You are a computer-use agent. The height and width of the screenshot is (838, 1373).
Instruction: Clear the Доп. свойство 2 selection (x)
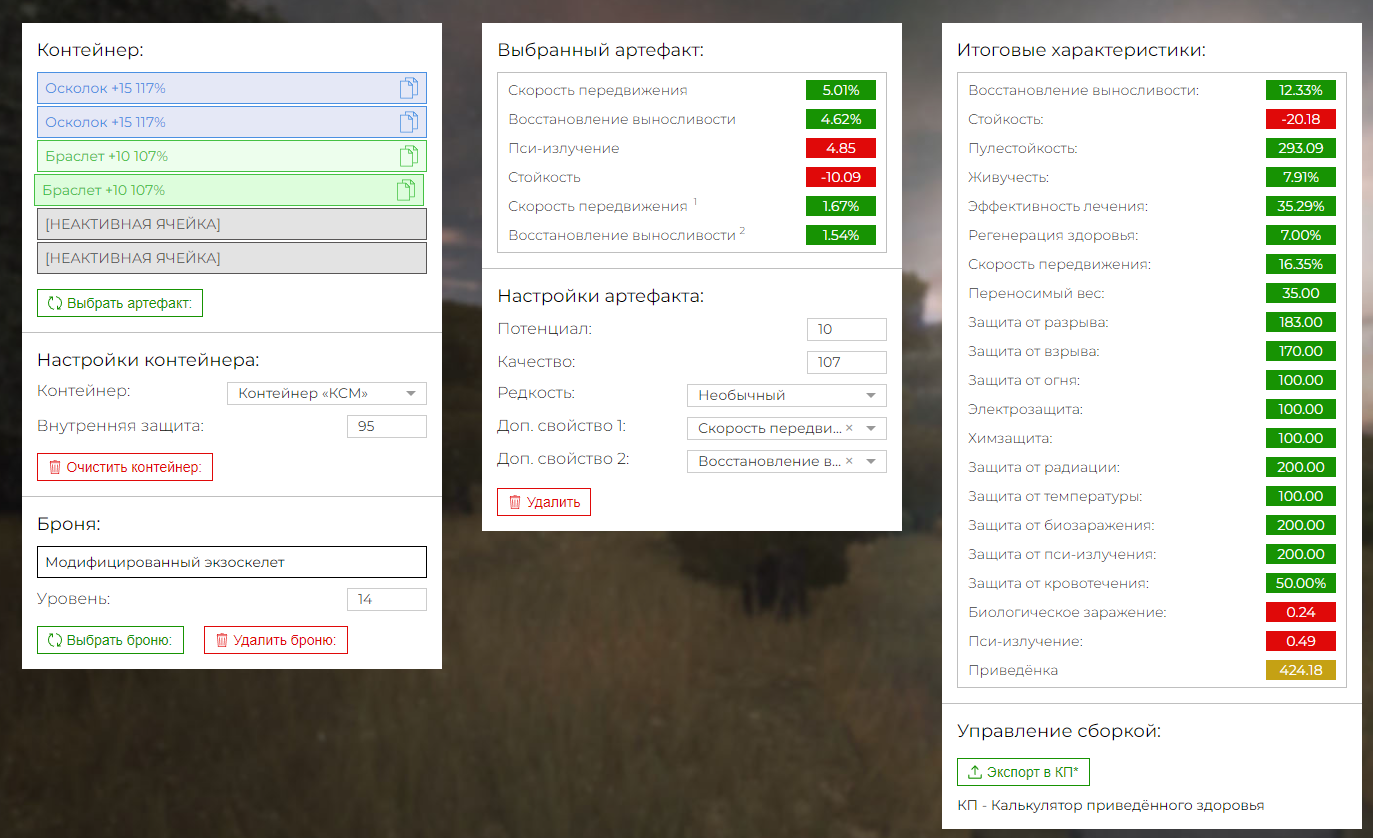pos(849,461)
